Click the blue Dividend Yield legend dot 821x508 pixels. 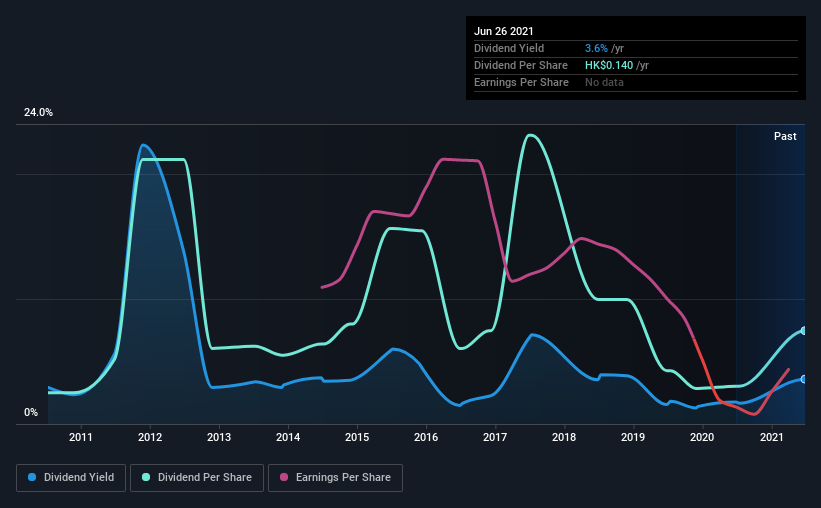click(x=32, y=477)
